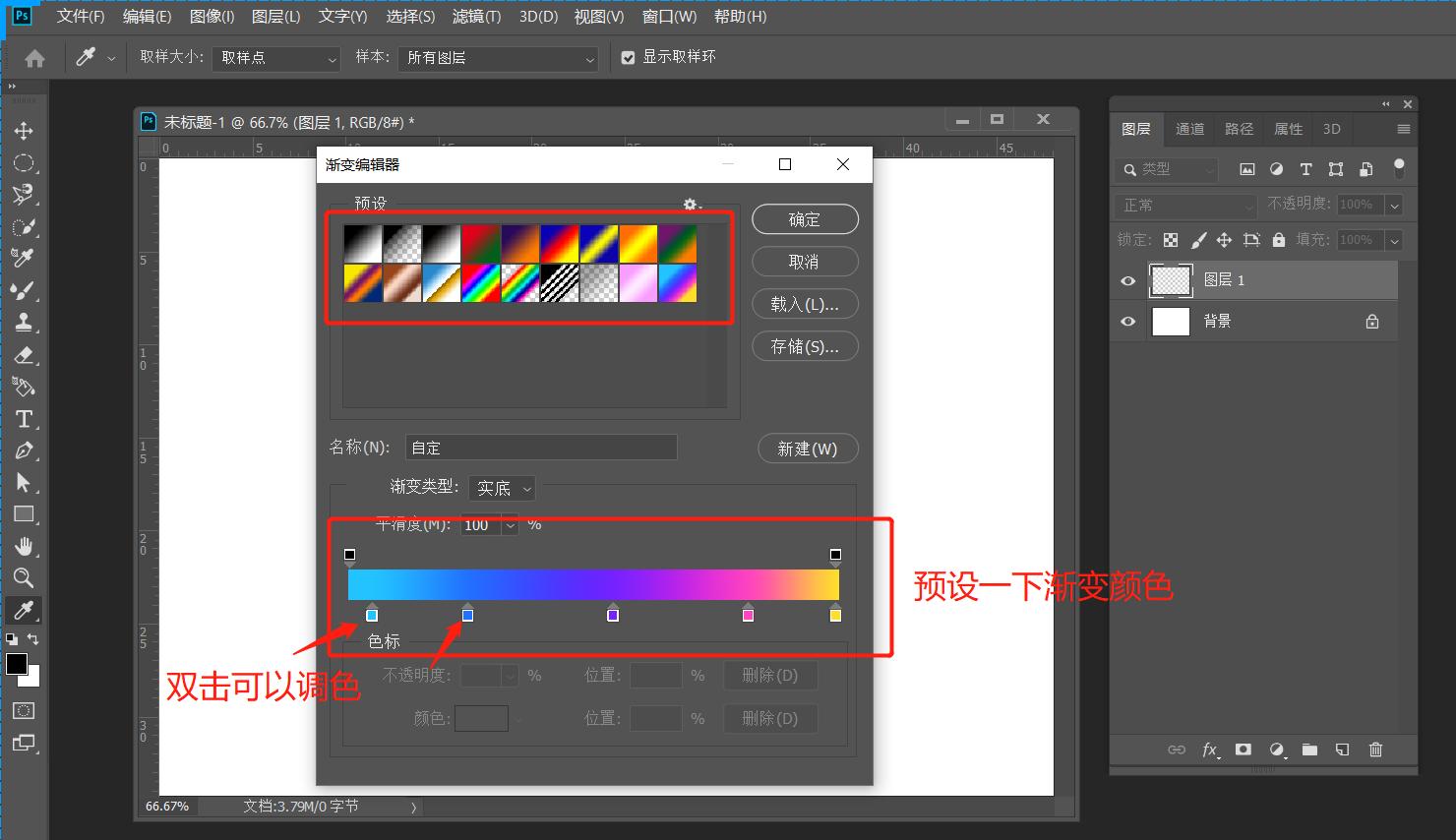Screen dimensions: 1456x840
Task: Switch to the 路径 tab
Action: (1239, 129)
